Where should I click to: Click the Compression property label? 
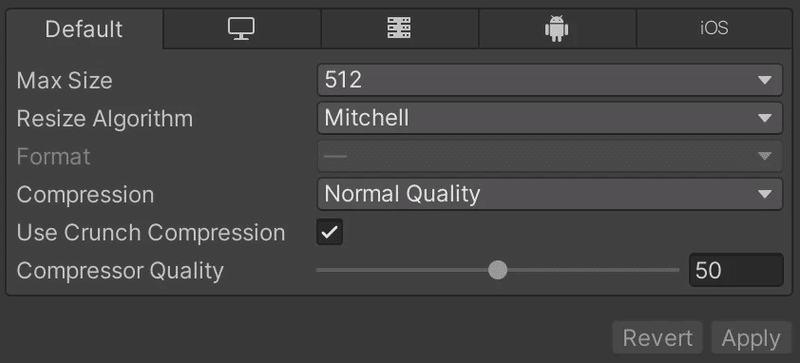tap(85, 195)
